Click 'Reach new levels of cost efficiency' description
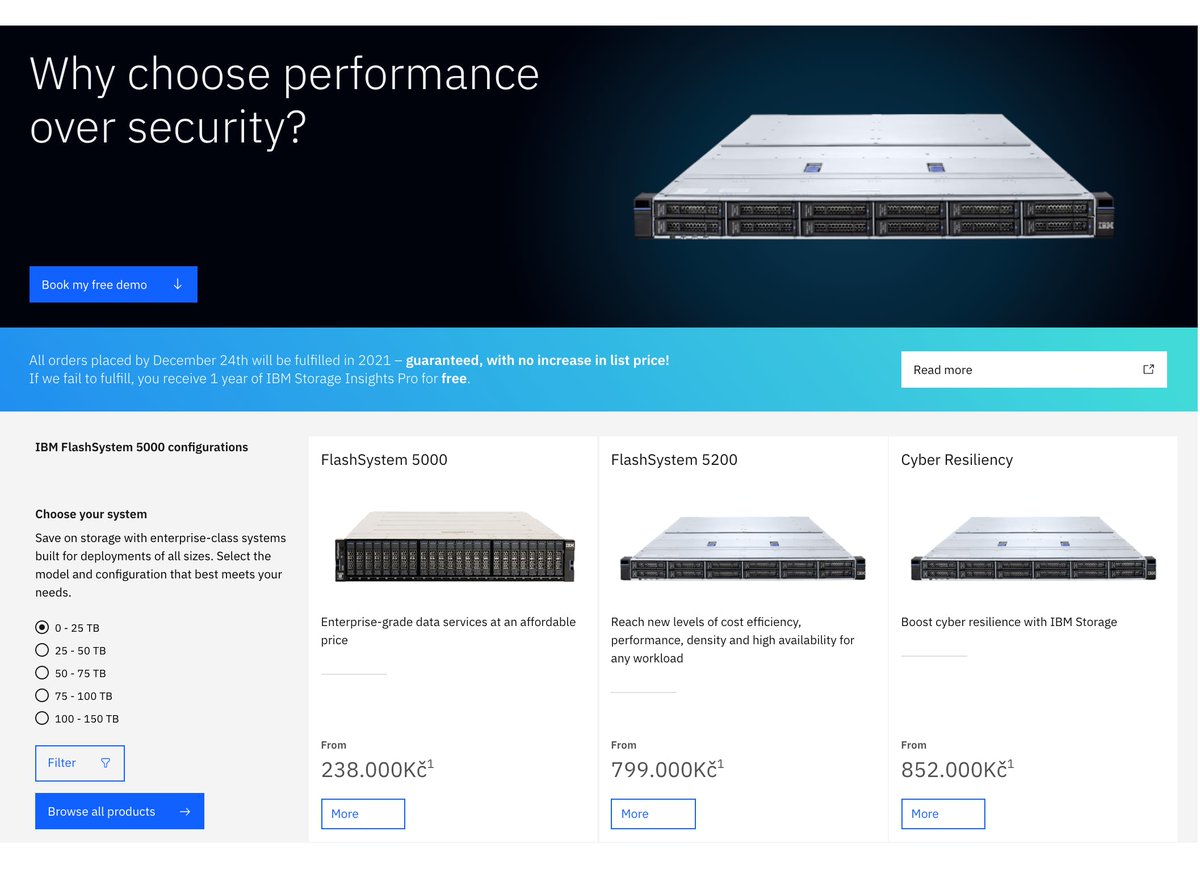Image resolution: width=1200 pixels, height=869 pixels. point(733,640)
